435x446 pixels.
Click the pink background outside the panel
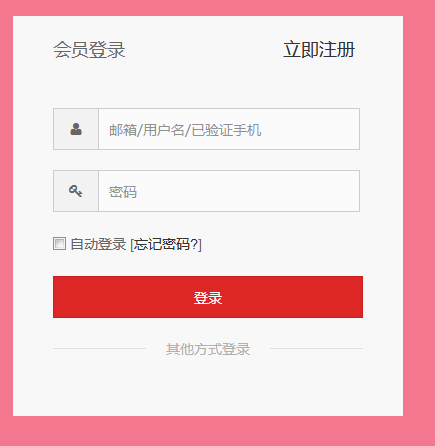419,223
